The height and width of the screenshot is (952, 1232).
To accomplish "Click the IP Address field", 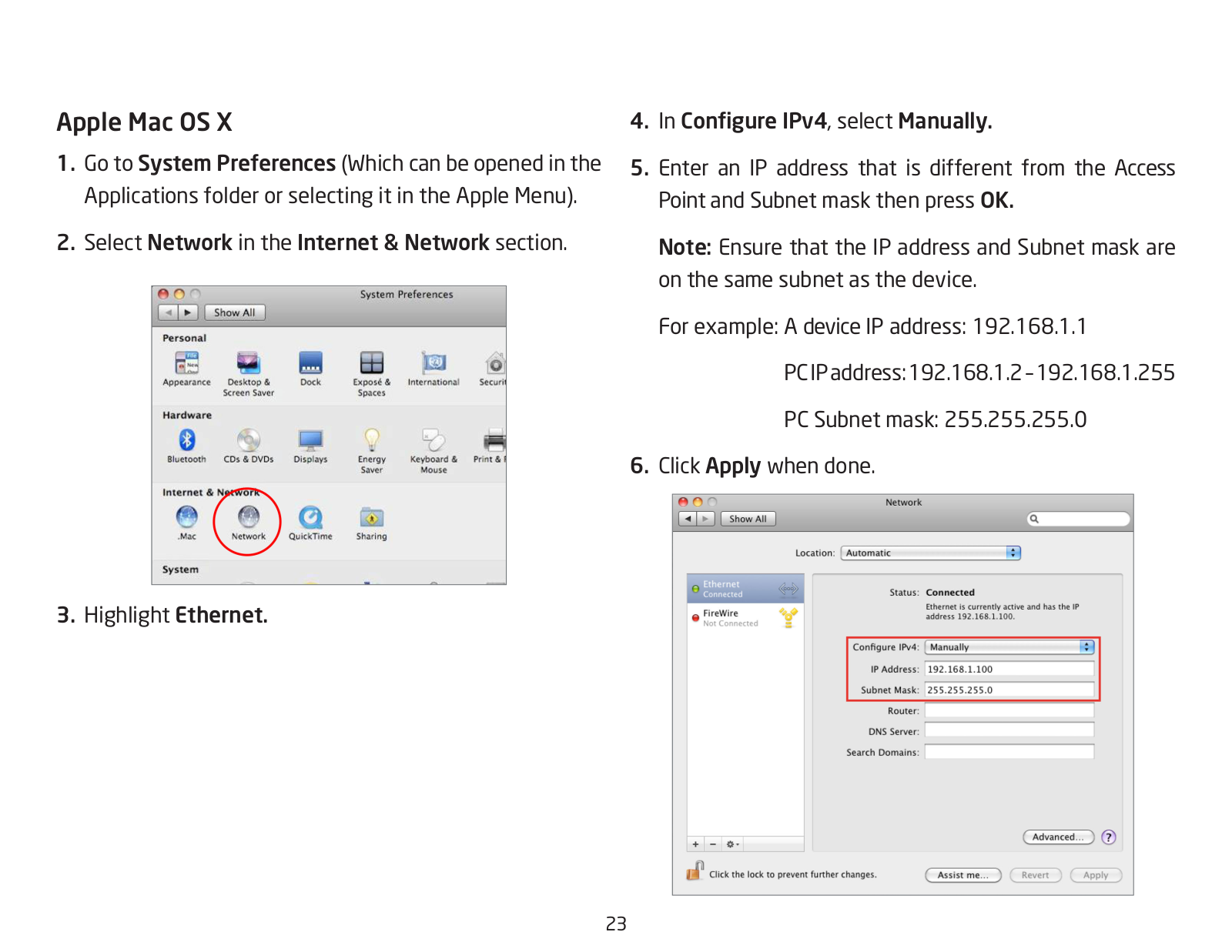I will [x=1009, y=669].
